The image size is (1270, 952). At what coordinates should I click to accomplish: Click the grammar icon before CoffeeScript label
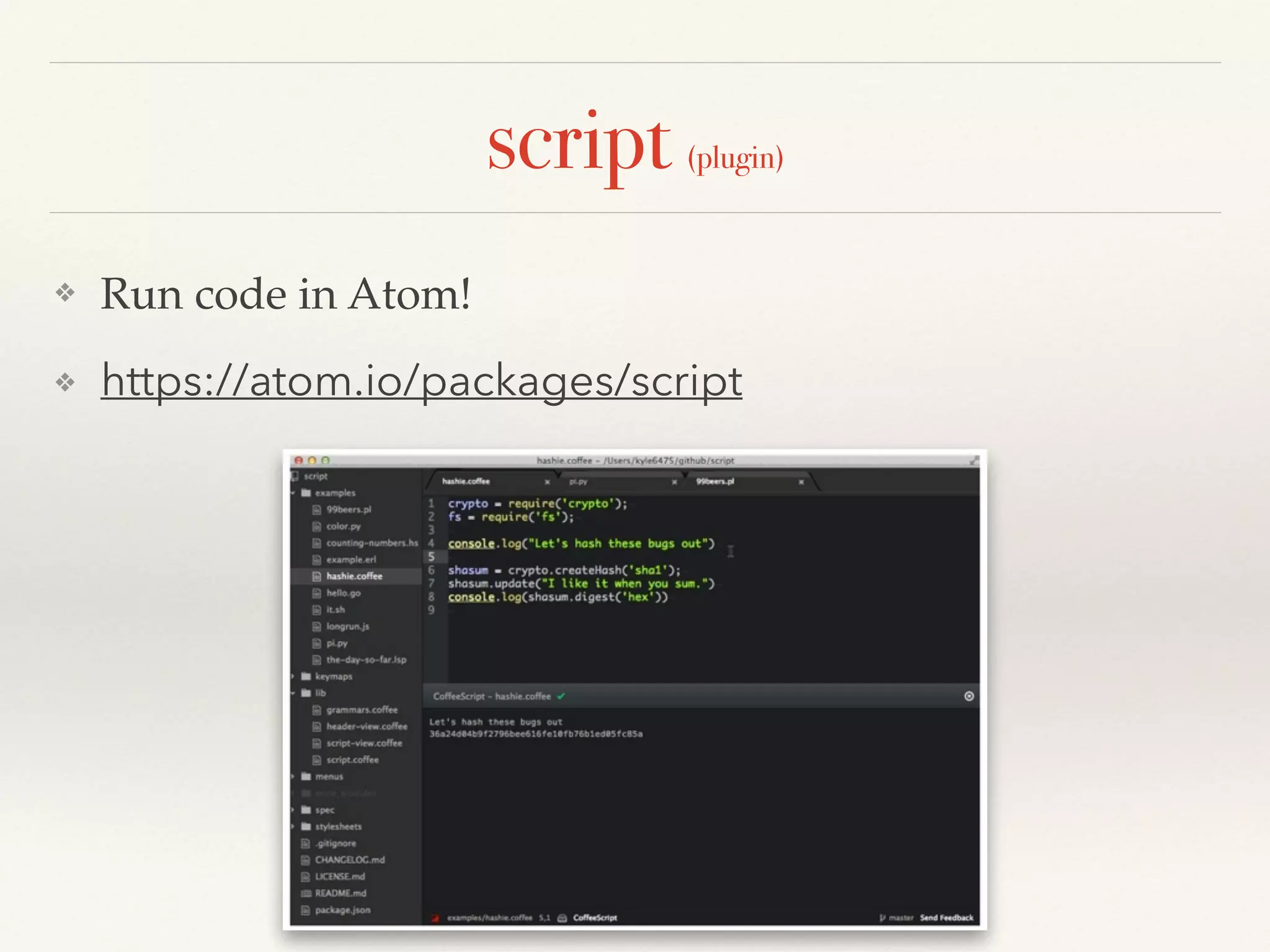[562, 918]
